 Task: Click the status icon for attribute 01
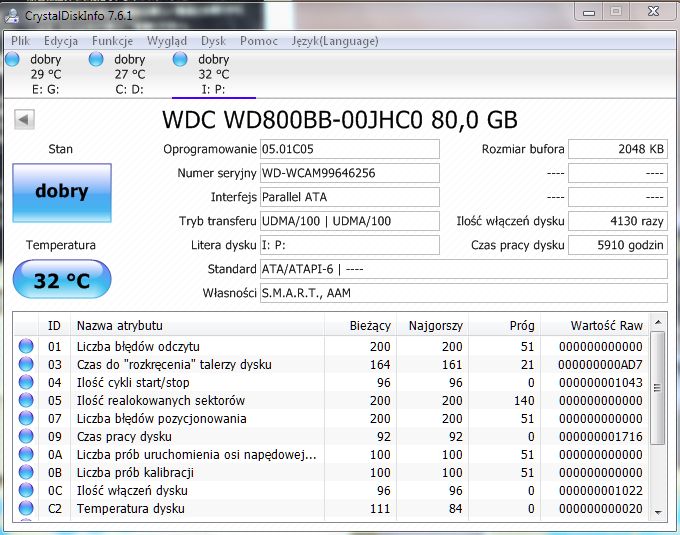[26, 346]
